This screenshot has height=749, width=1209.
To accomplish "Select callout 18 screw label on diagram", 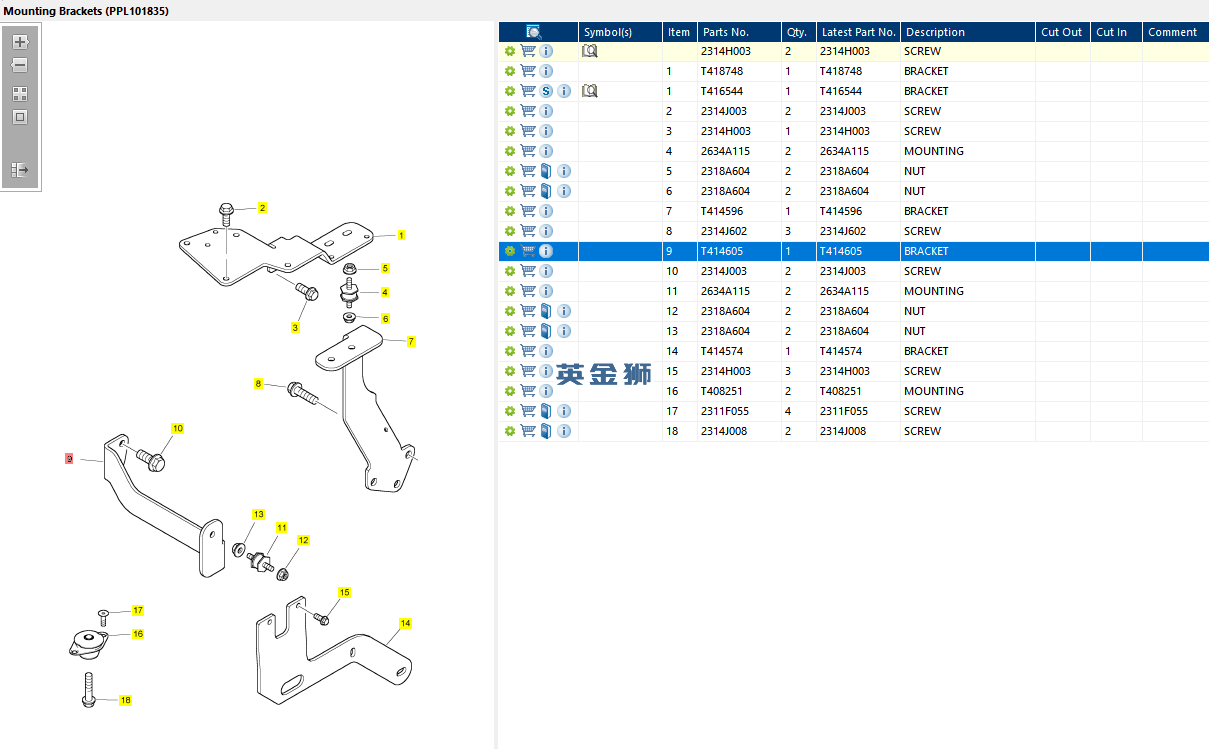I will click(x=125, y=700).
